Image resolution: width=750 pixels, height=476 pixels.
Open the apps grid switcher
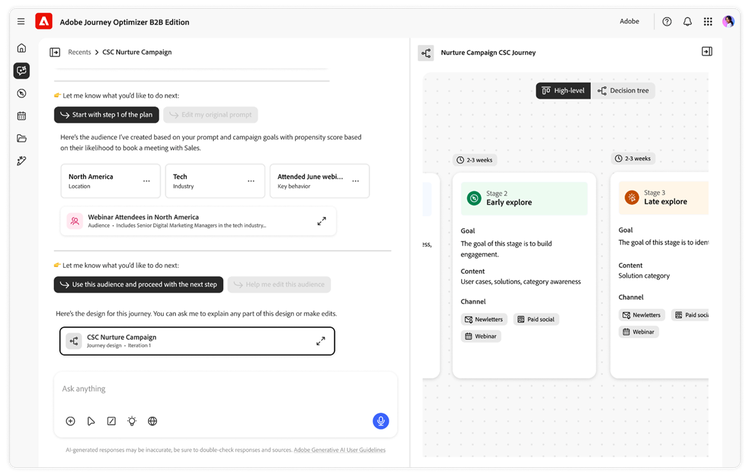coord(708,22)
